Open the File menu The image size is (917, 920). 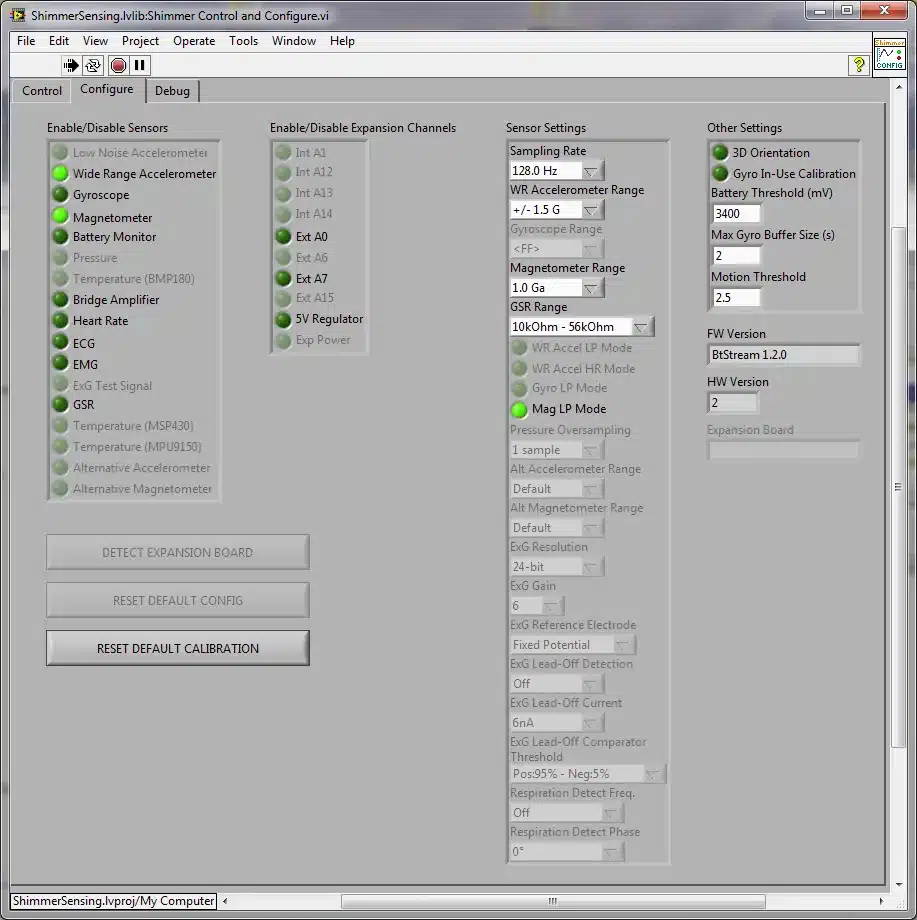(x=26, y=41)
